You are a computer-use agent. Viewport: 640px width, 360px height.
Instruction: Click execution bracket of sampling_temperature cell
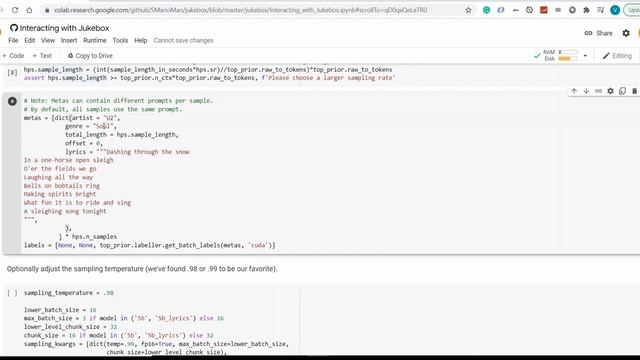(x=12, y=293)
